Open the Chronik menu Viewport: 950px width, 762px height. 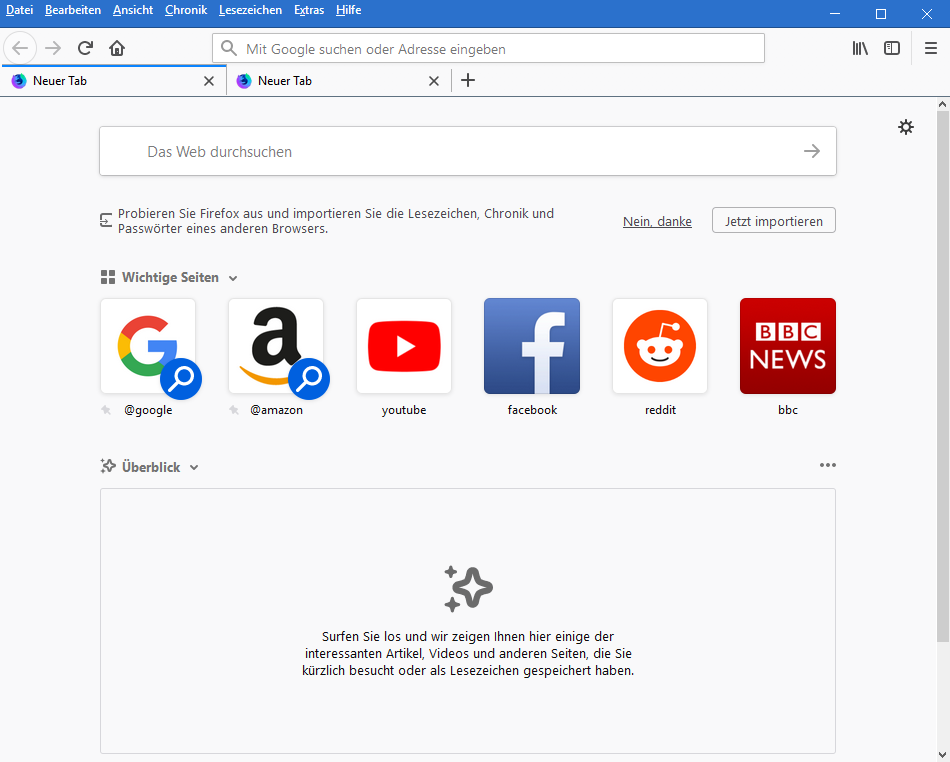pyautogui.click(x=186, y=10)
